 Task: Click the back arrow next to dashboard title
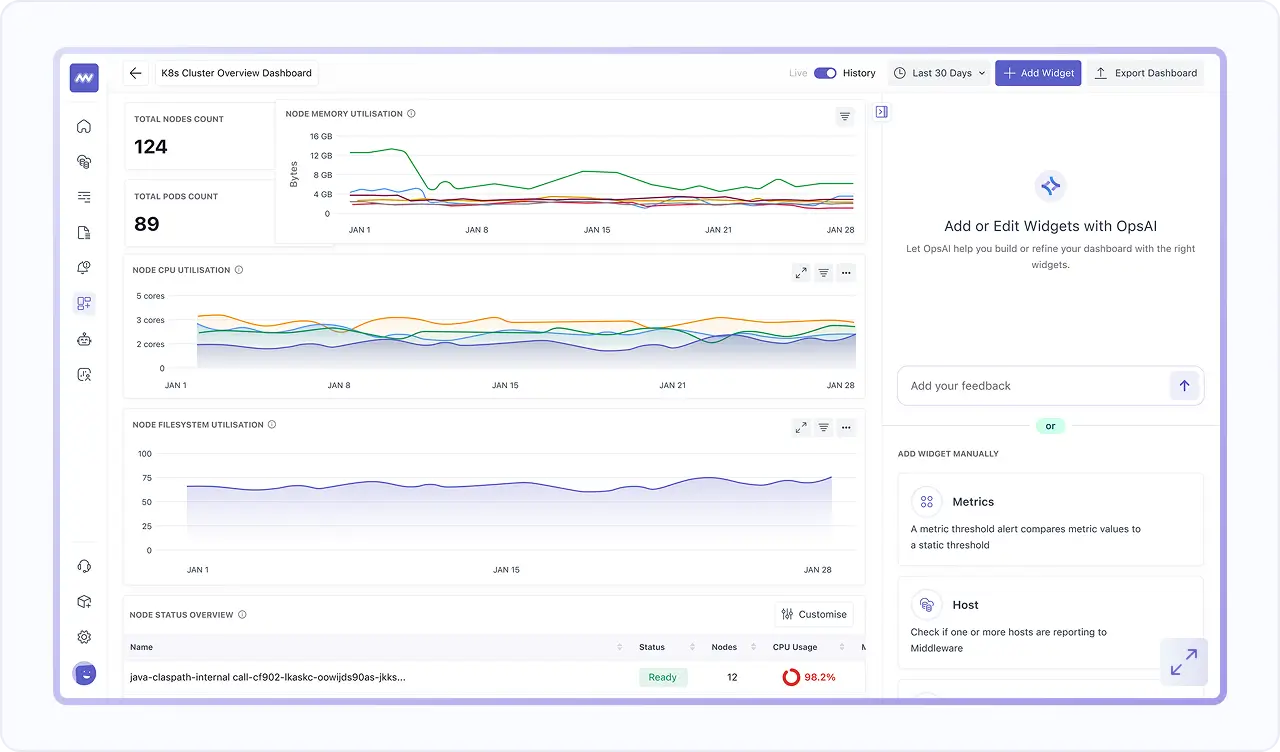click(x=136, y=73)
